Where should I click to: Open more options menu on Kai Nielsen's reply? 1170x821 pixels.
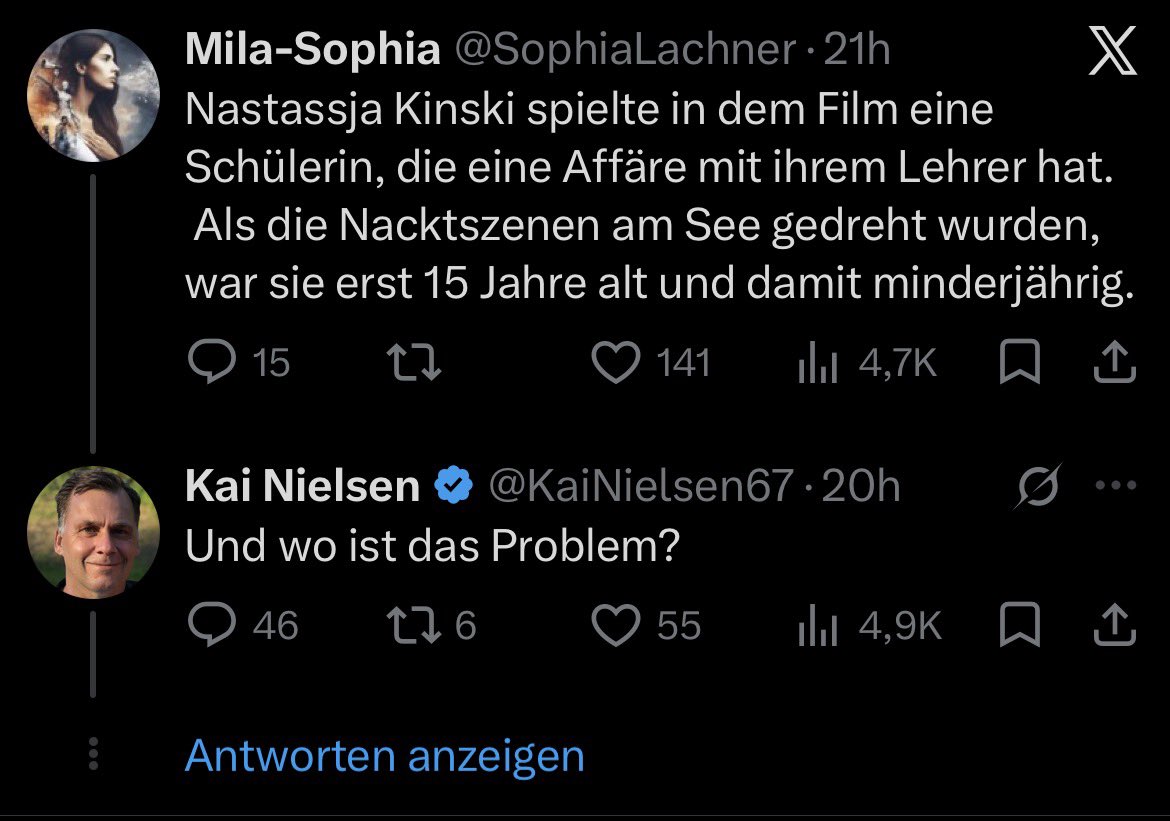1116,486
